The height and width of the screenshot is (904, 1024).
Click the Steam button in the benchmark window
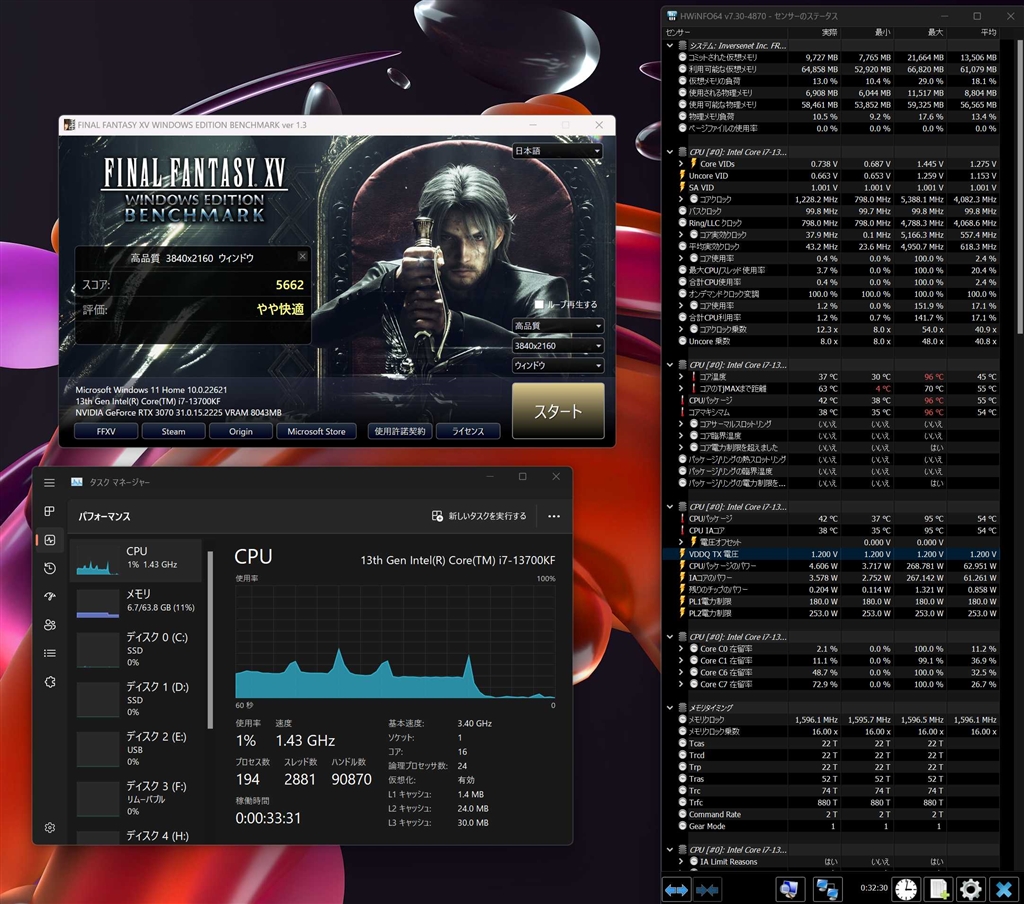coord(173,431)
